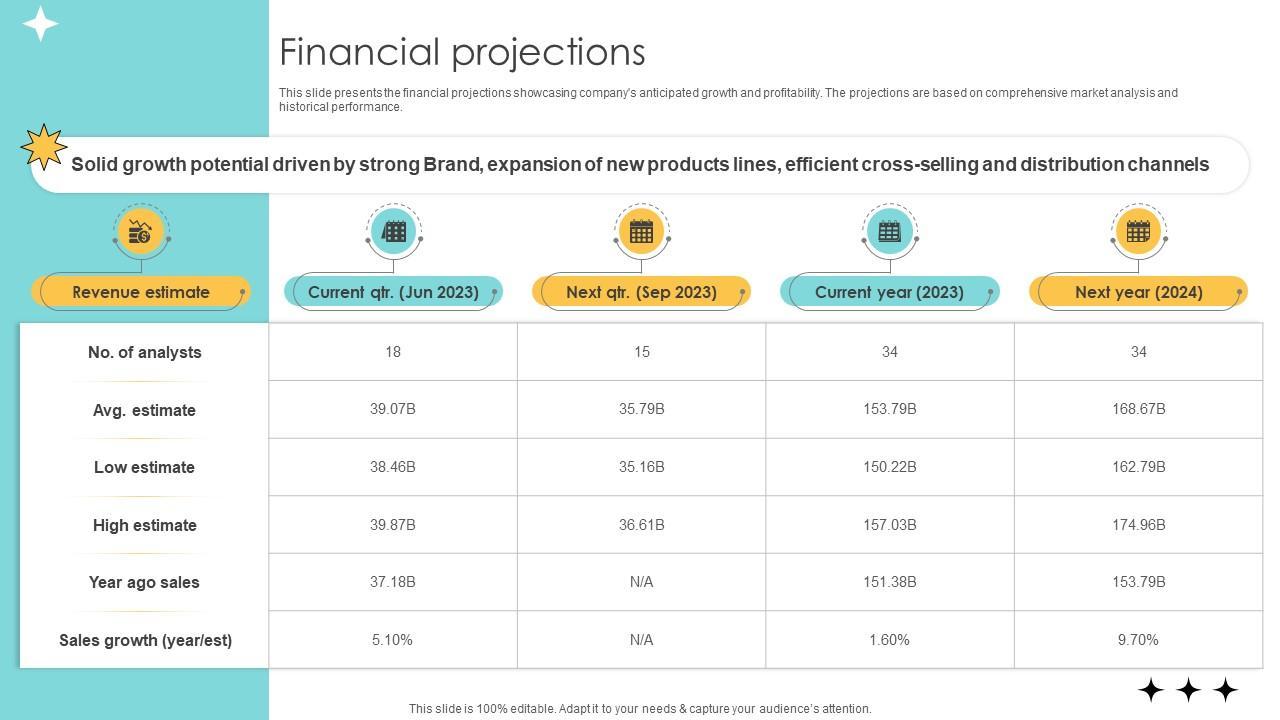
Task: Click the calendar icon above Next year
Action: [x=1138, y=232]
